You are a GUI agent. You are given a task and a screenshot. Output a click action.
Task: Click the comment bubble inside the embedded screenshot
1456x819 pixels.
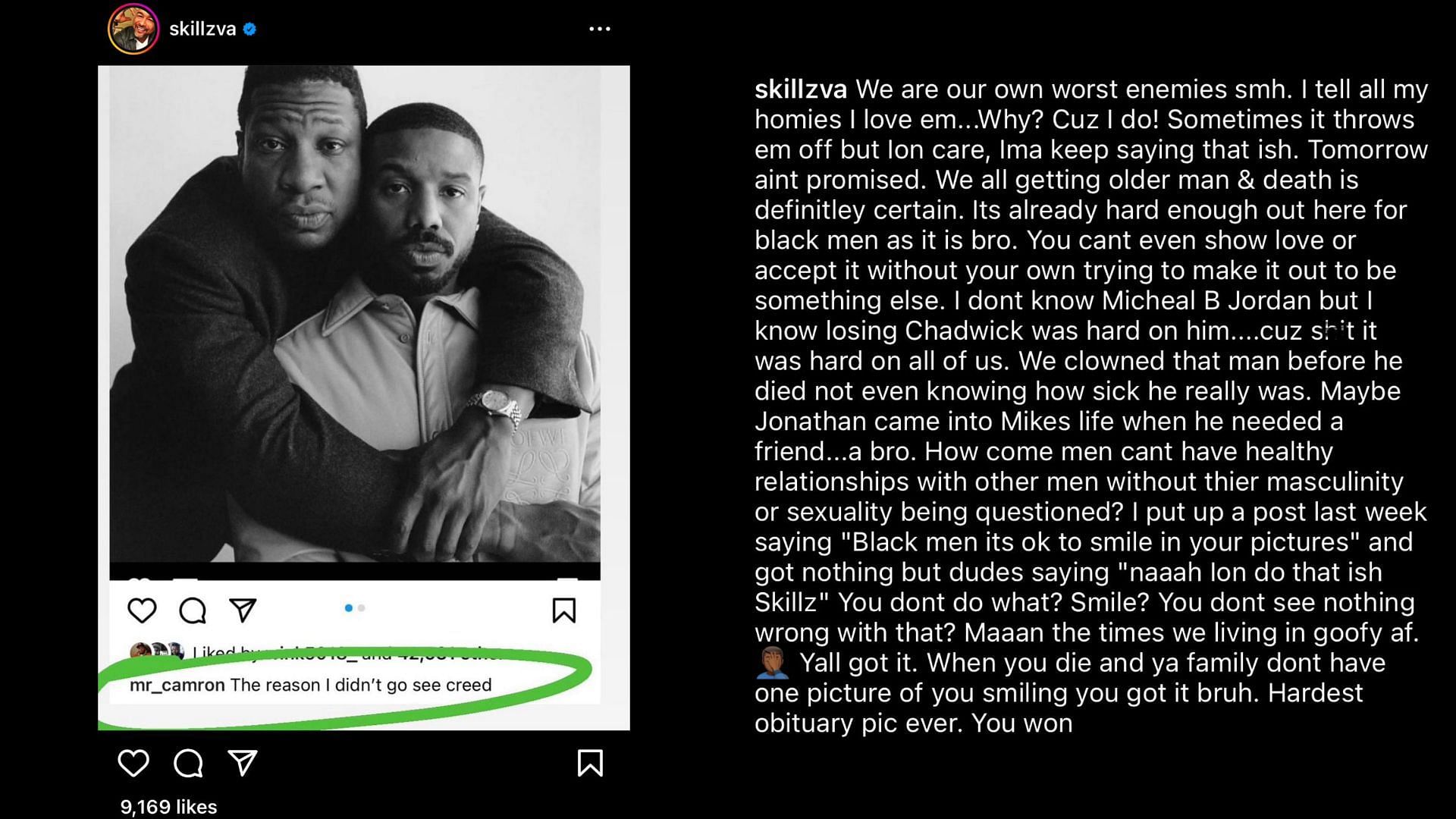(x=193, y=610)
